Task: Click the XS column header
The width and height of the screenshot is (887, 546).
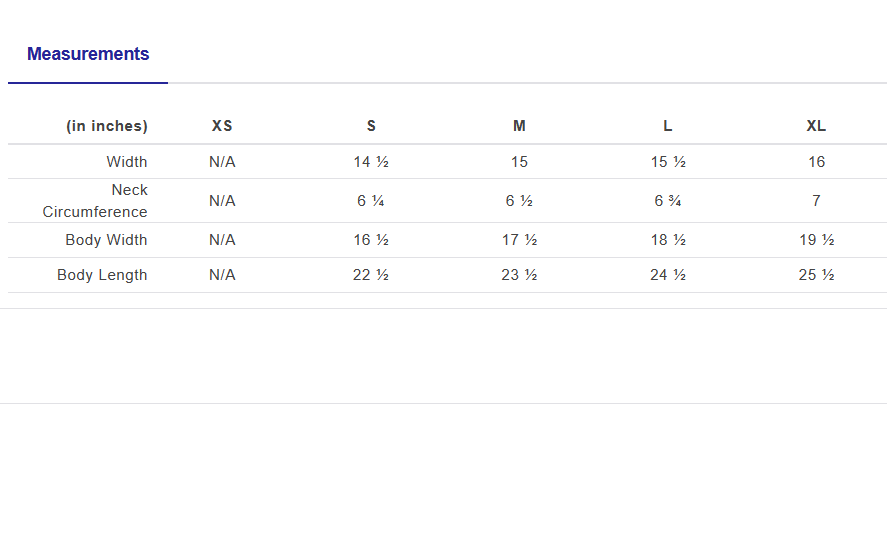Action: pos(222,126)
